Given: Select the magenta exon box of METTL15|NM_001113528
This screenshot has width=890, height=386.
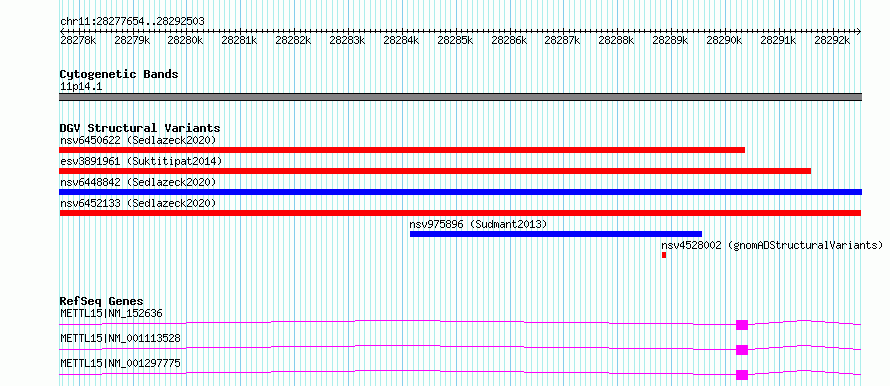Looking at the screenshot, I should point(742,350).
